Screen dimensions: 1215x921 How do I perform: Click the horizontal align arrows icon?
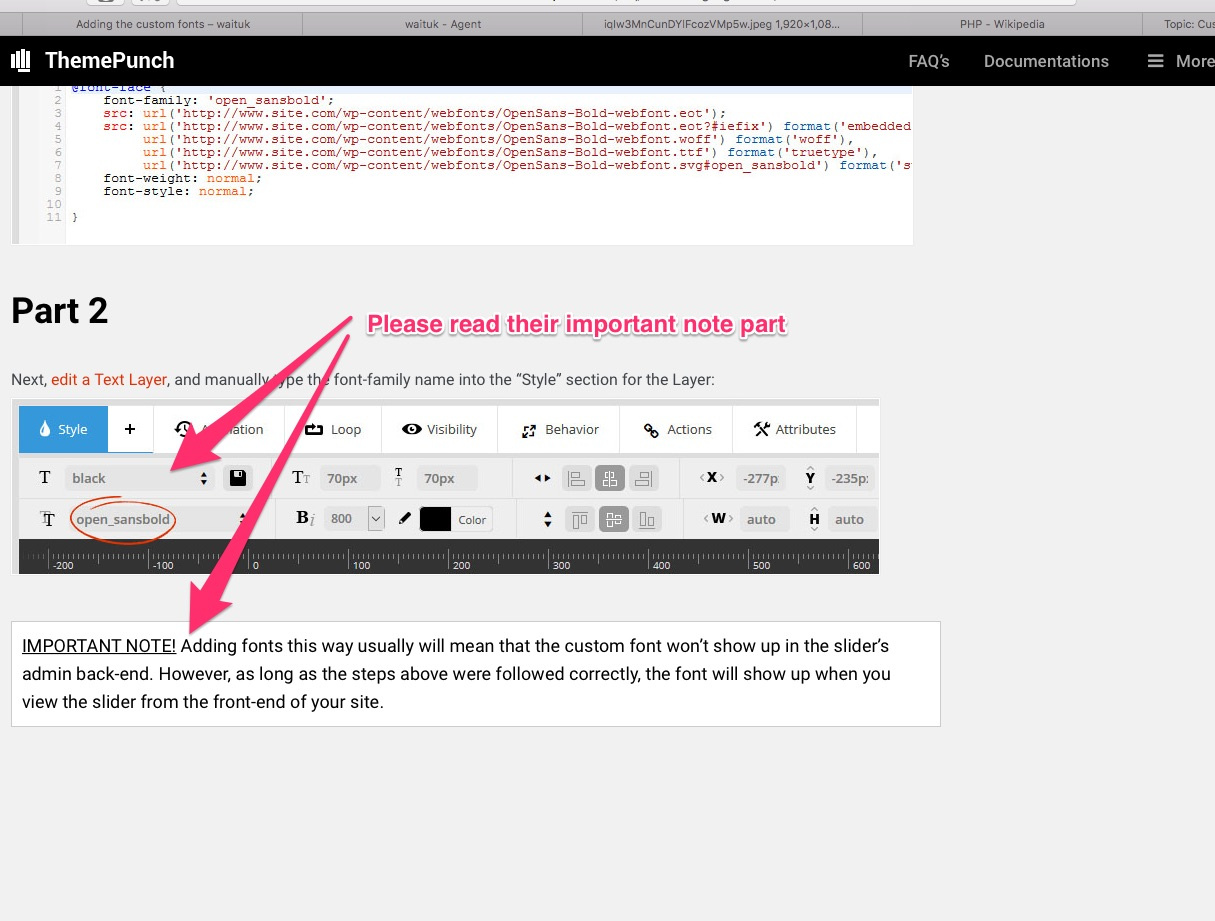point(542,478)
